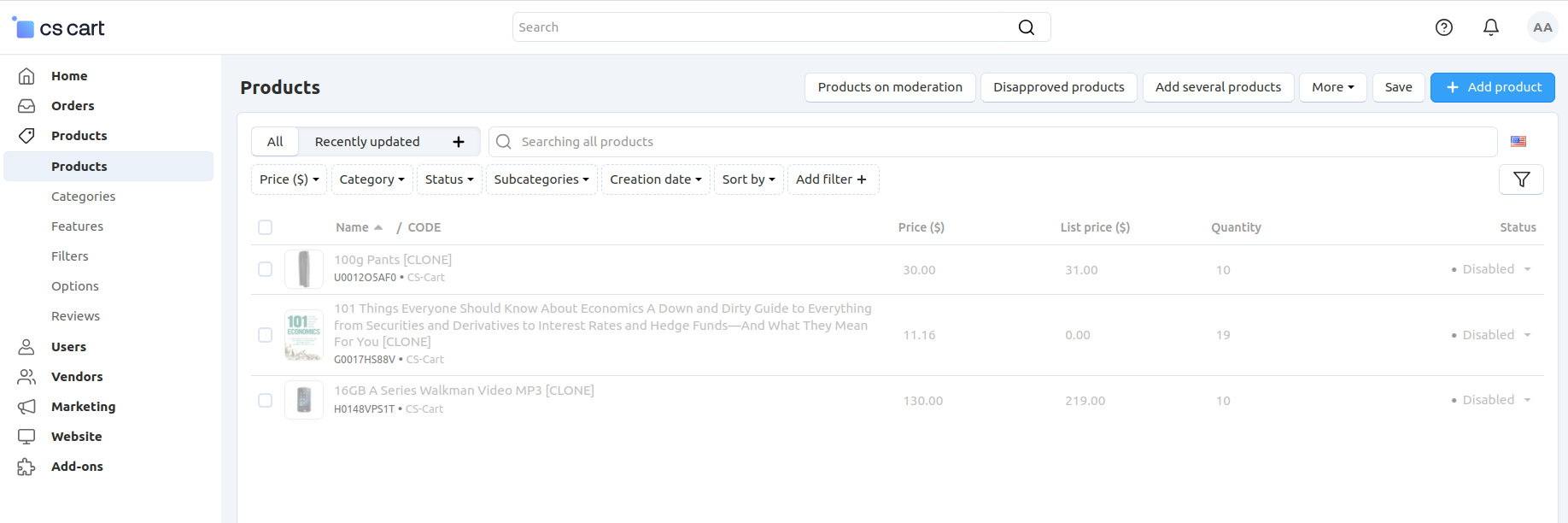Open 16GB A Series Walkman Video MP3 link
Screen dimensions: 1568x523
(464, 391)
